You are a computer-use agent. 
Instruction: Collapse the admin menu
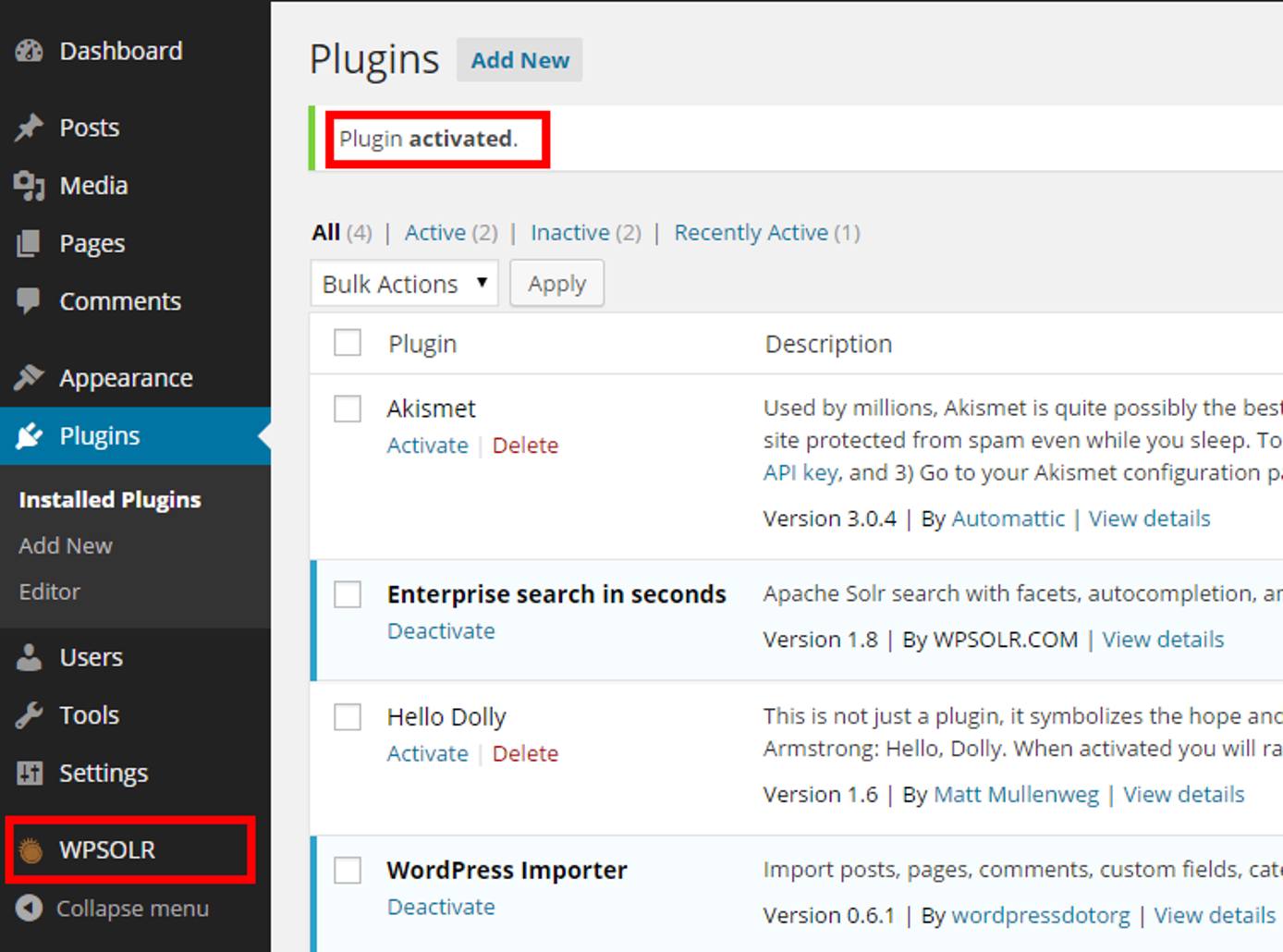coord(116,909)
